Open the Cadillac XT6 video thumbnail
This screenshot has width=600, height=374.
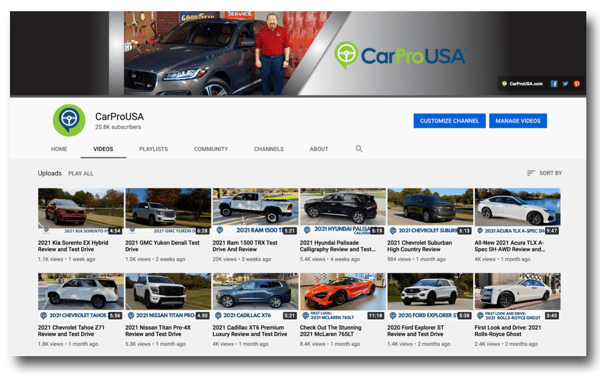point(255,297)
